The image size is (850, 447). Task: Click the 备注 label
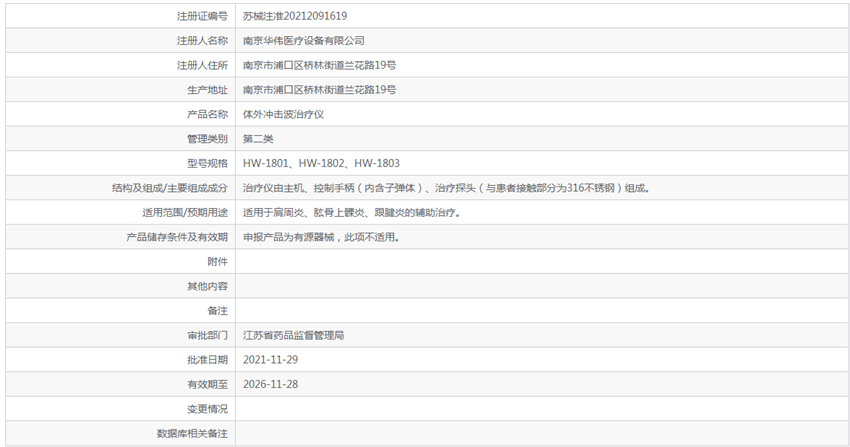pos(218,311)
